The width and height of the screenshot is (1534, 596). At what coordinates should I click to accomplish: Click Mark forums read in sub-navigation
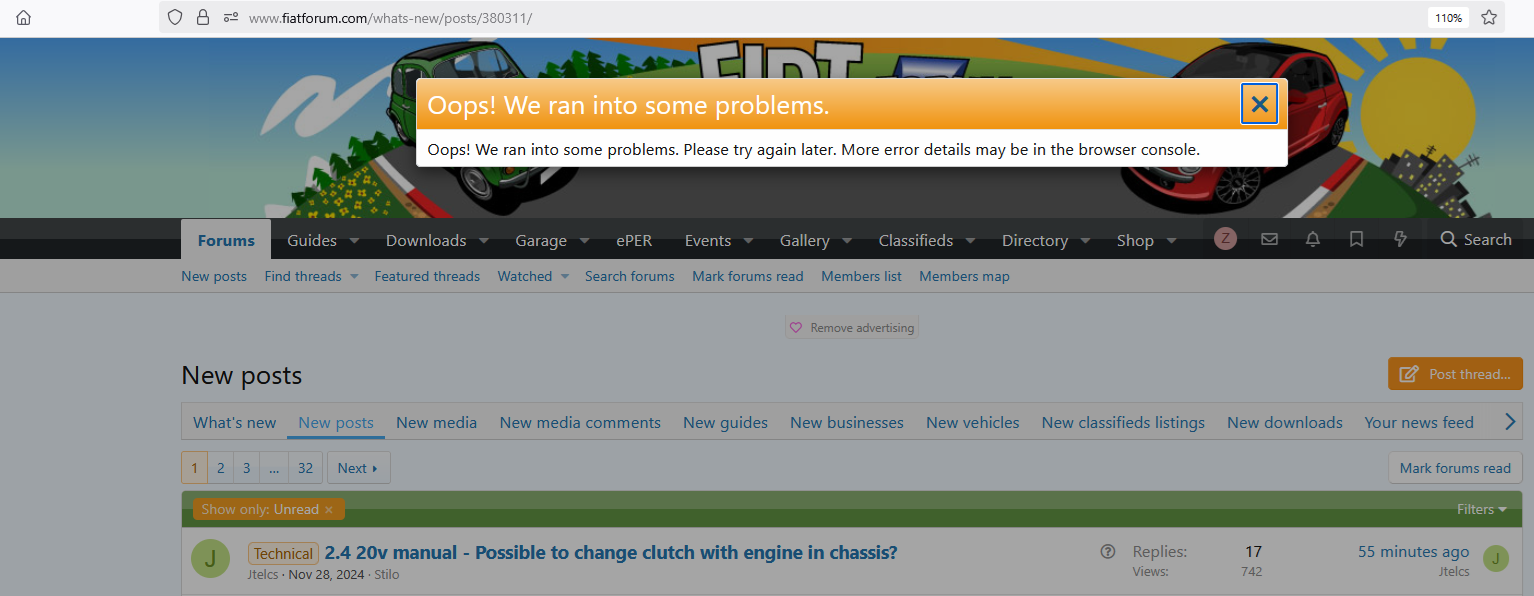click(748, 276)
